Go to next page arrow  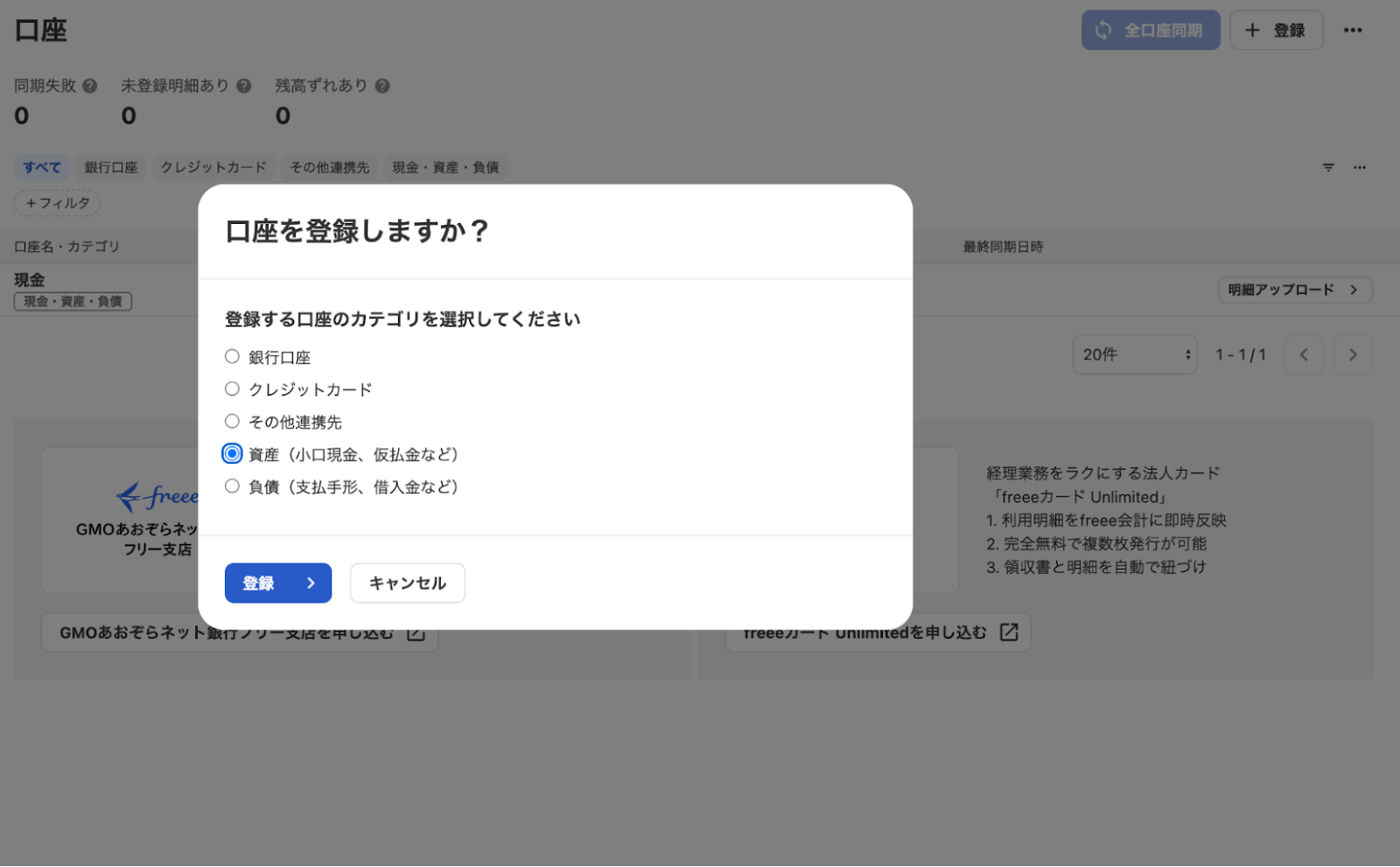pos(1353,354)
